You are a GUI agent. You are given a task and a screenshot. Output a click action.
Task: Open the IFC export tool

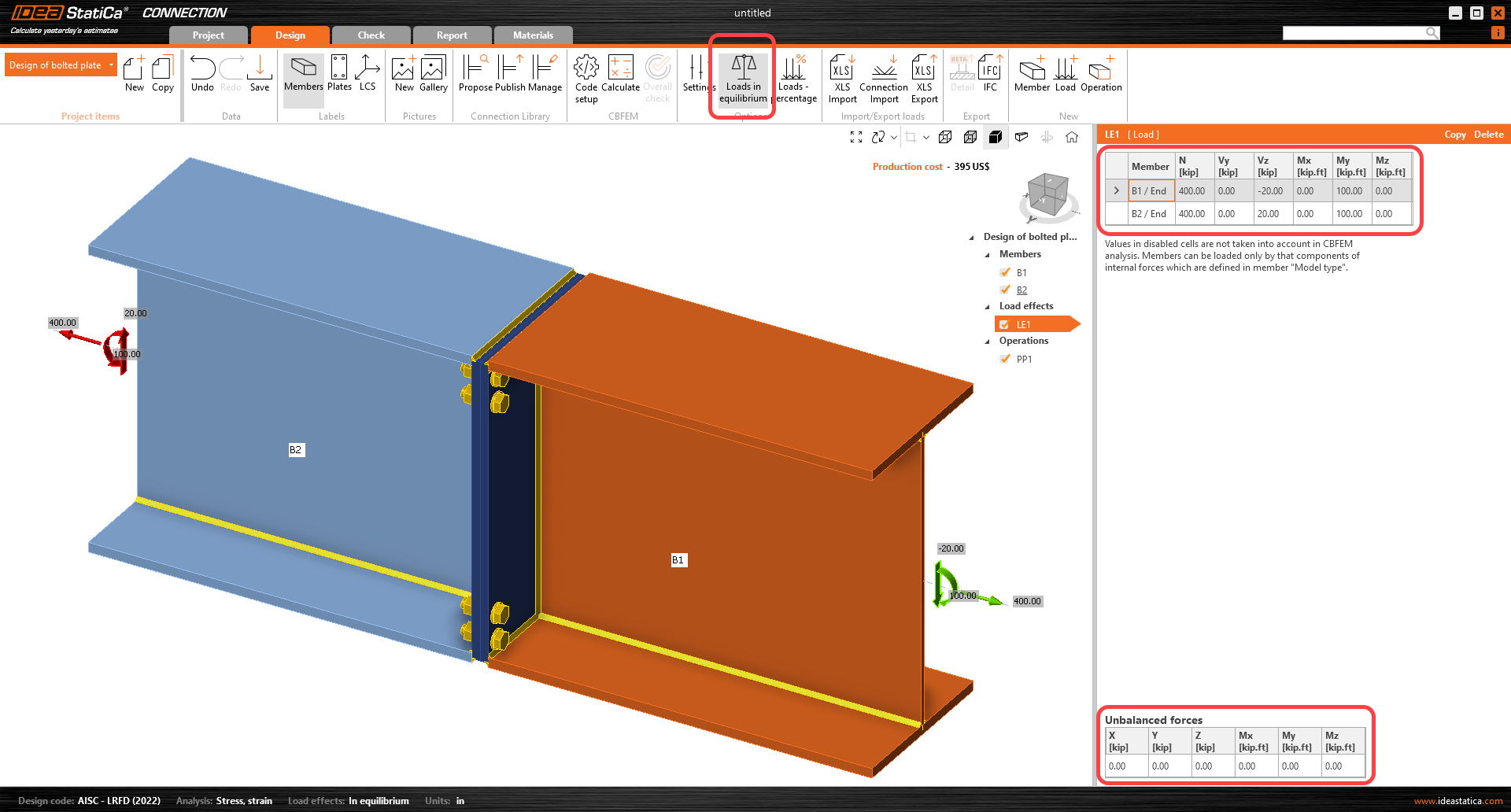point(989,76)
